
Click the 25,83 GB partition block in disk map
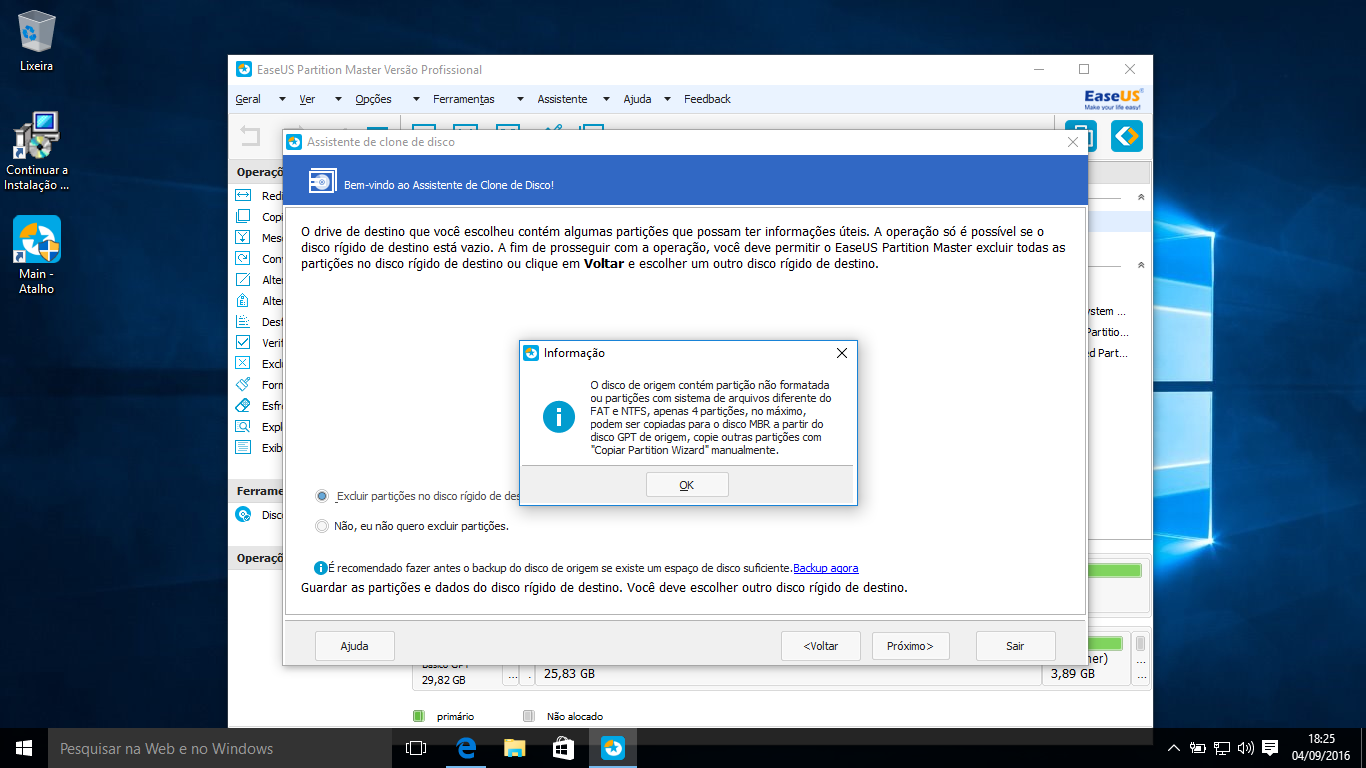point(788,674)
